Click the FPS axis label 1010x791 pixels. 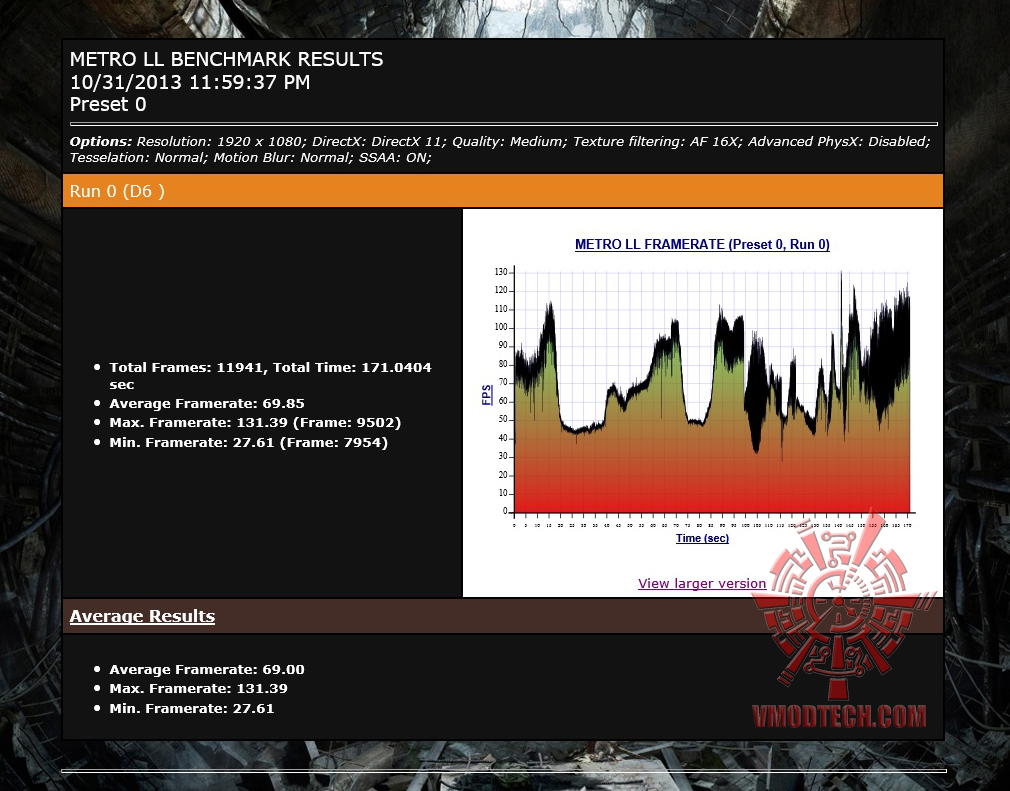pos(487,395)
